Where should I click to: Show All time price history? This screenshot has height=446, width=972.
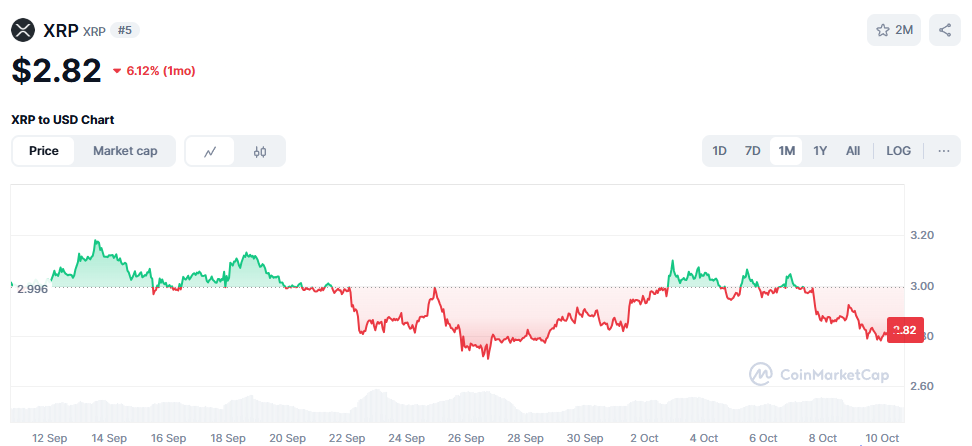pyautogui.click(x=852, y=151)
